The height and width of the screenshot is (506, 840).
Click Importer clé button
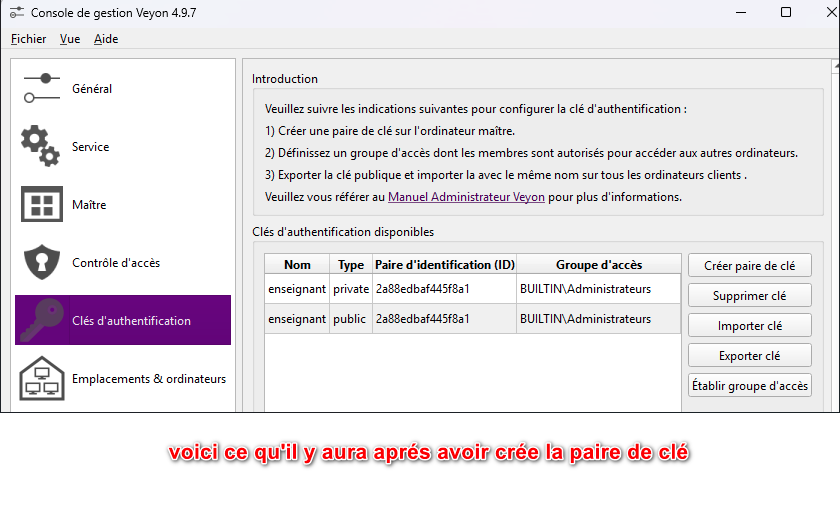(x=749, y=326)
